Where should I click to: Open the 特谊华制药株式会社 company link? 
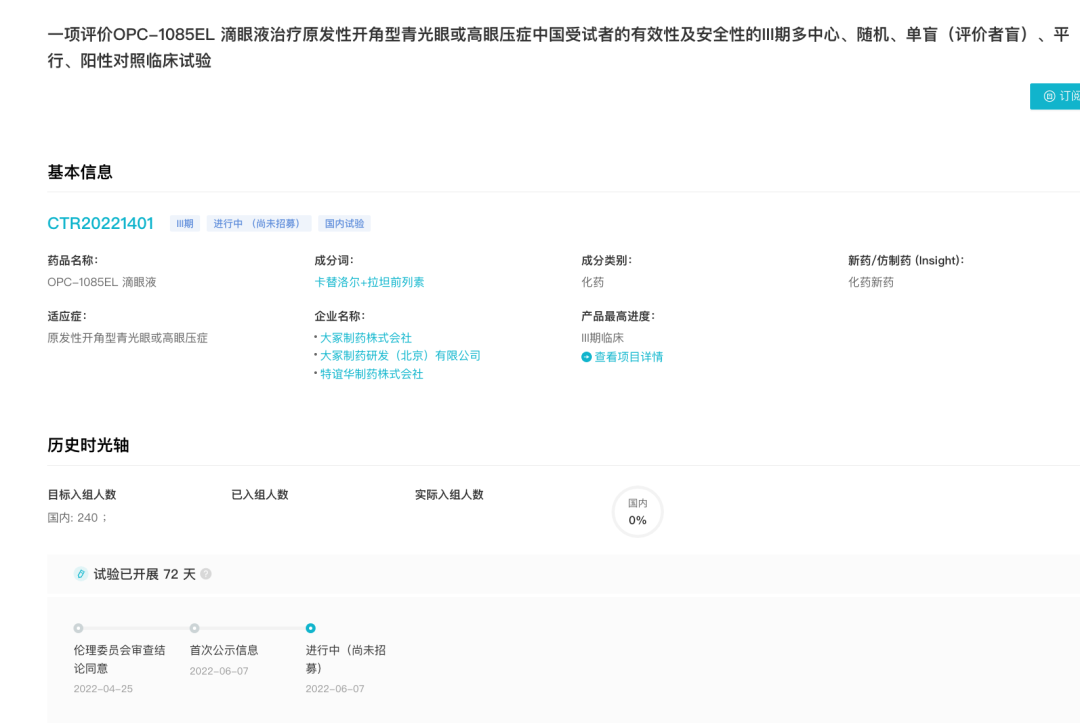tap(371, 374)
